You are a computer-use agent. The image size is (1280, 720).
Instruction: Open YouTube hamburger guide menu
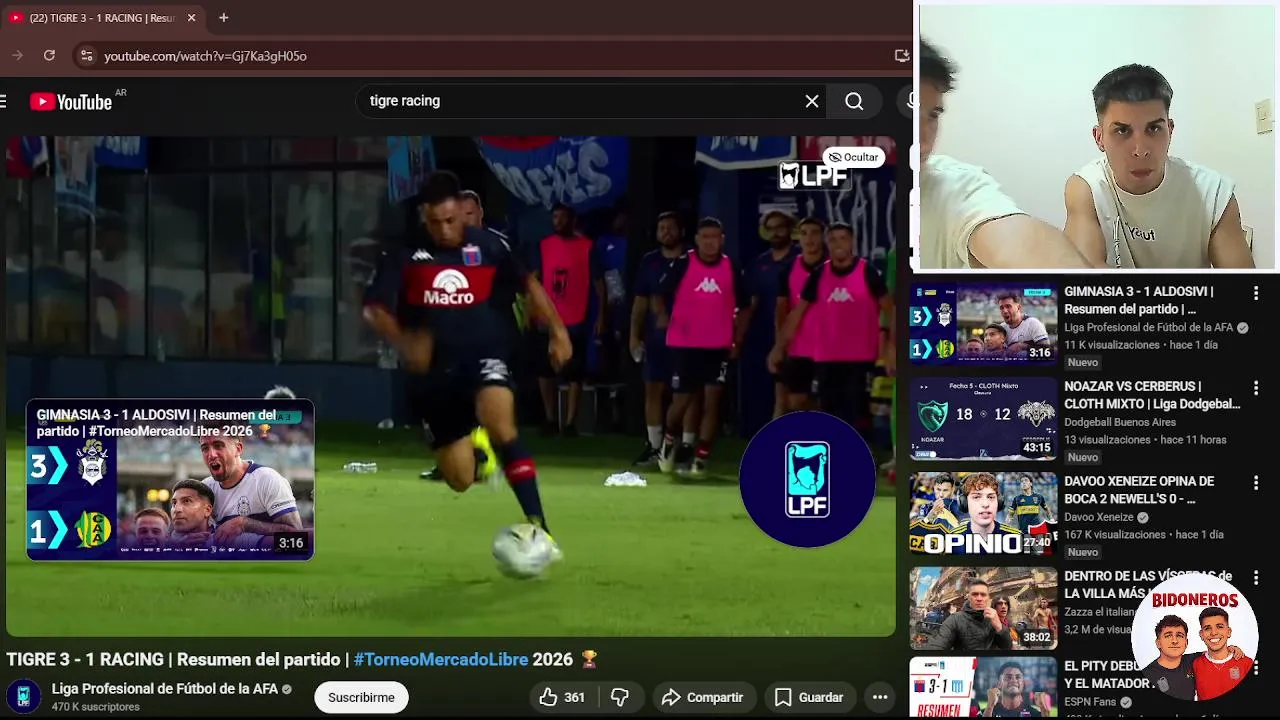click(4, 101)
